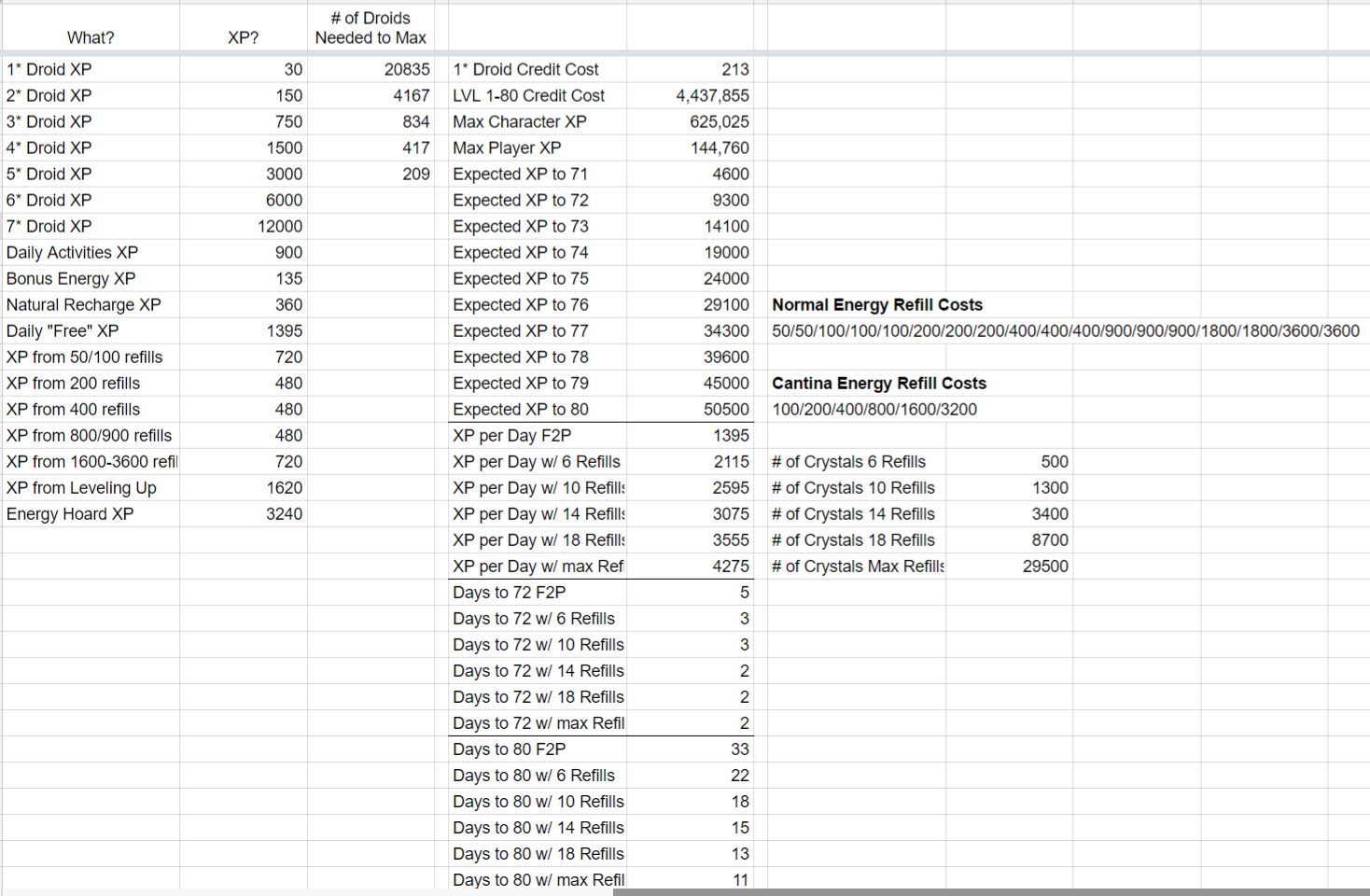Screen dimensions: 1370x896
Task: Select 'Days to 72 w/ 14 Refills' cell
Action: [x=537, y=670]
